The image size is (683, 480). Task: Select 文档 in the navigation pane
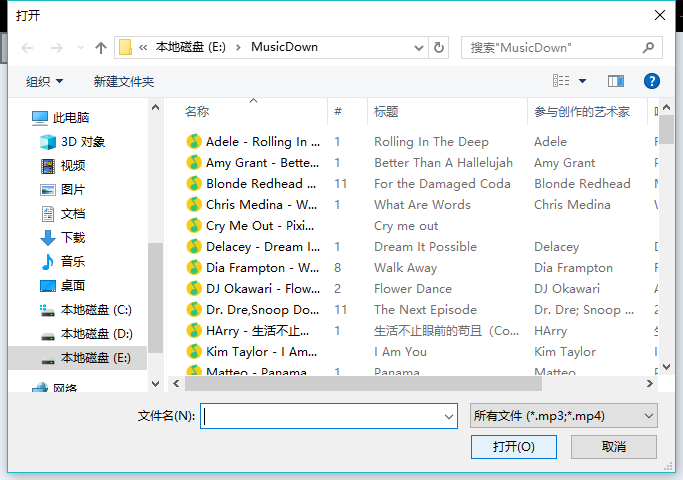pos(73,213)
